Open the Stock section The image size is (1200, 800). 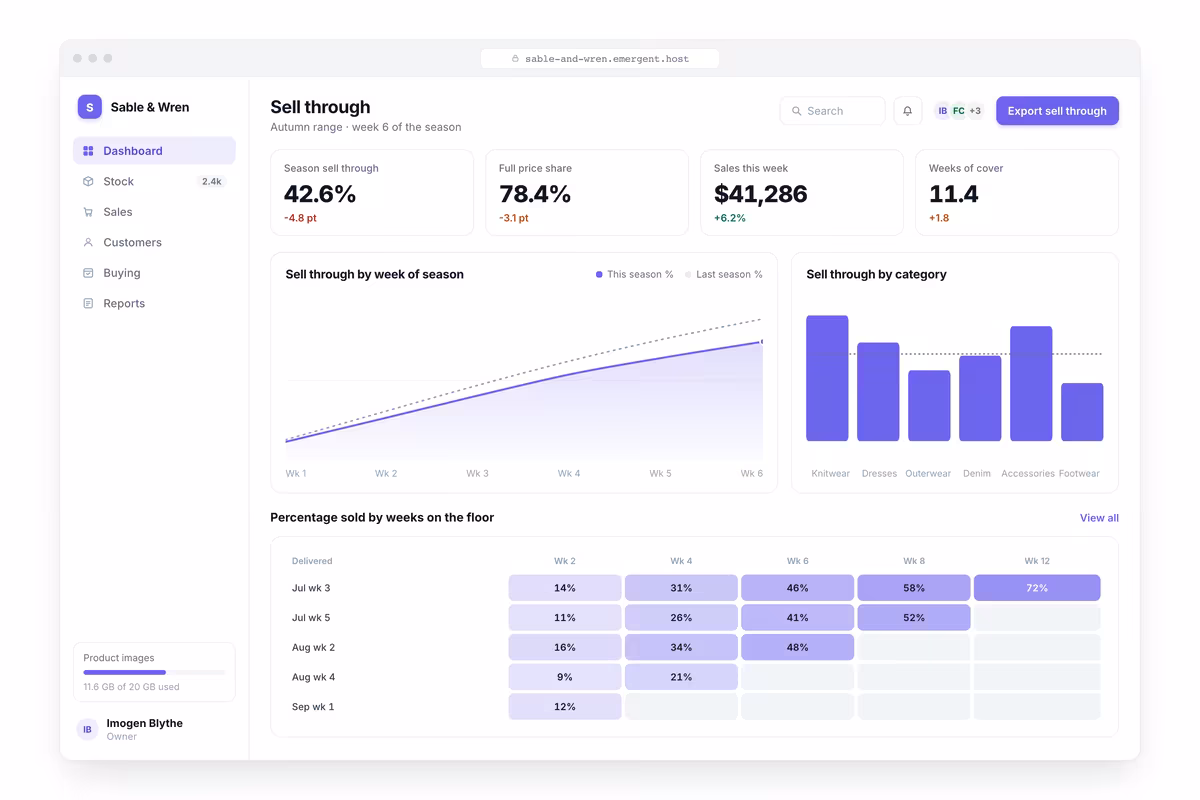point(154,181)
